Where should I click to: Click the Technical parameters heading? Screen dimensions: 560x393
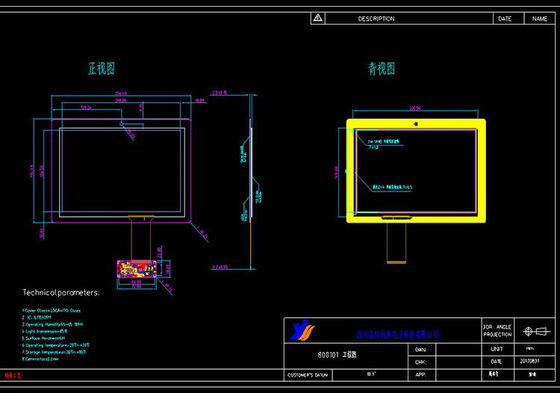pyautogui.click(x=61, y=293)
